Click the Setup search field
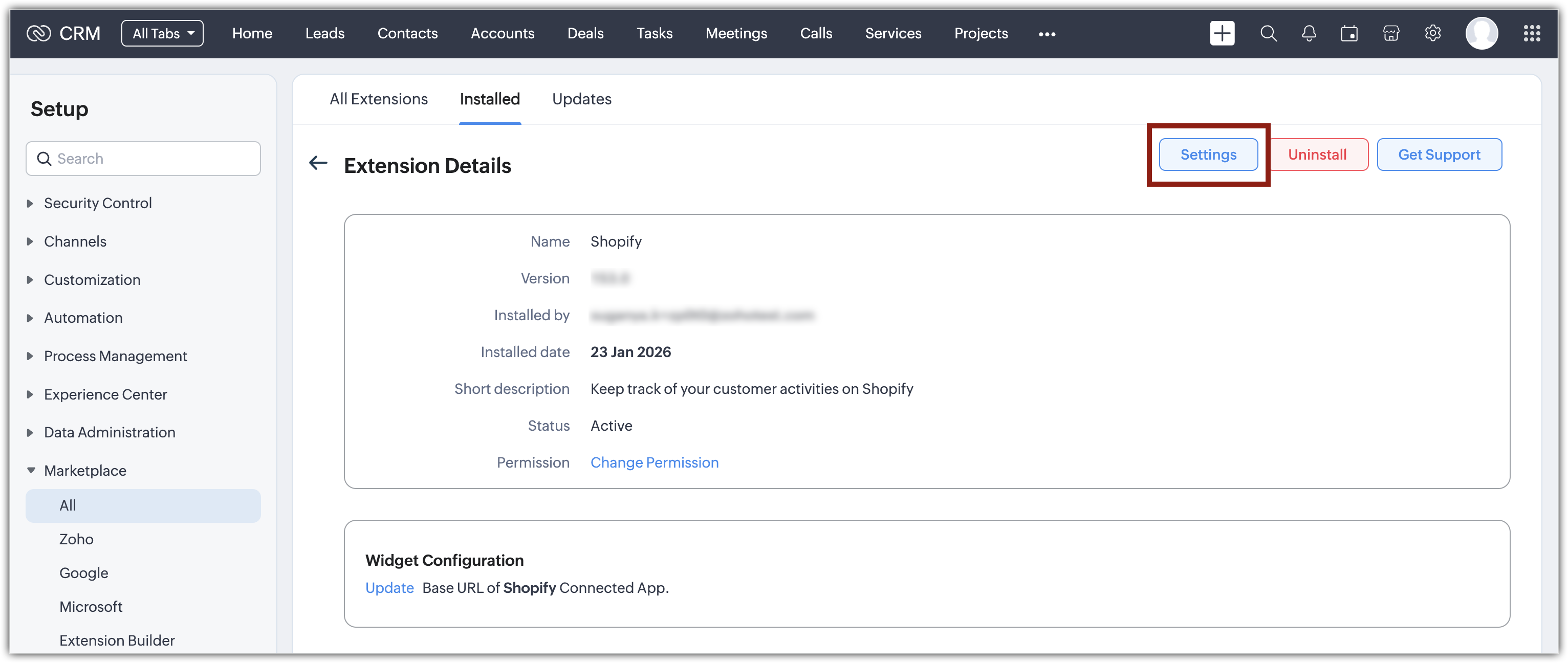The width and height of the screenshot is (1568, 663). (x=143, y=159)
